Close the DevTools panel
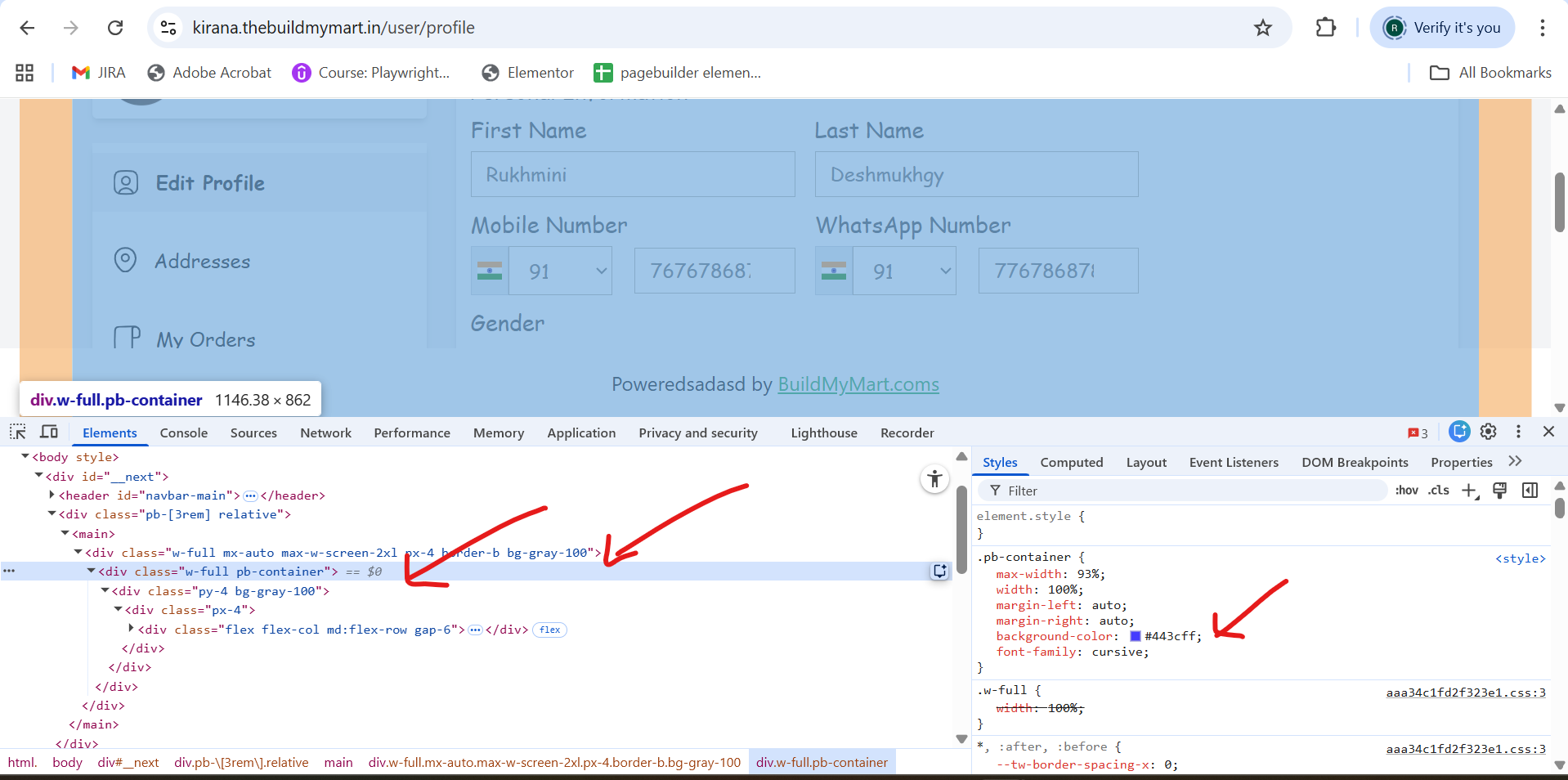The image size is (1568, 780). click(1548, 431)
